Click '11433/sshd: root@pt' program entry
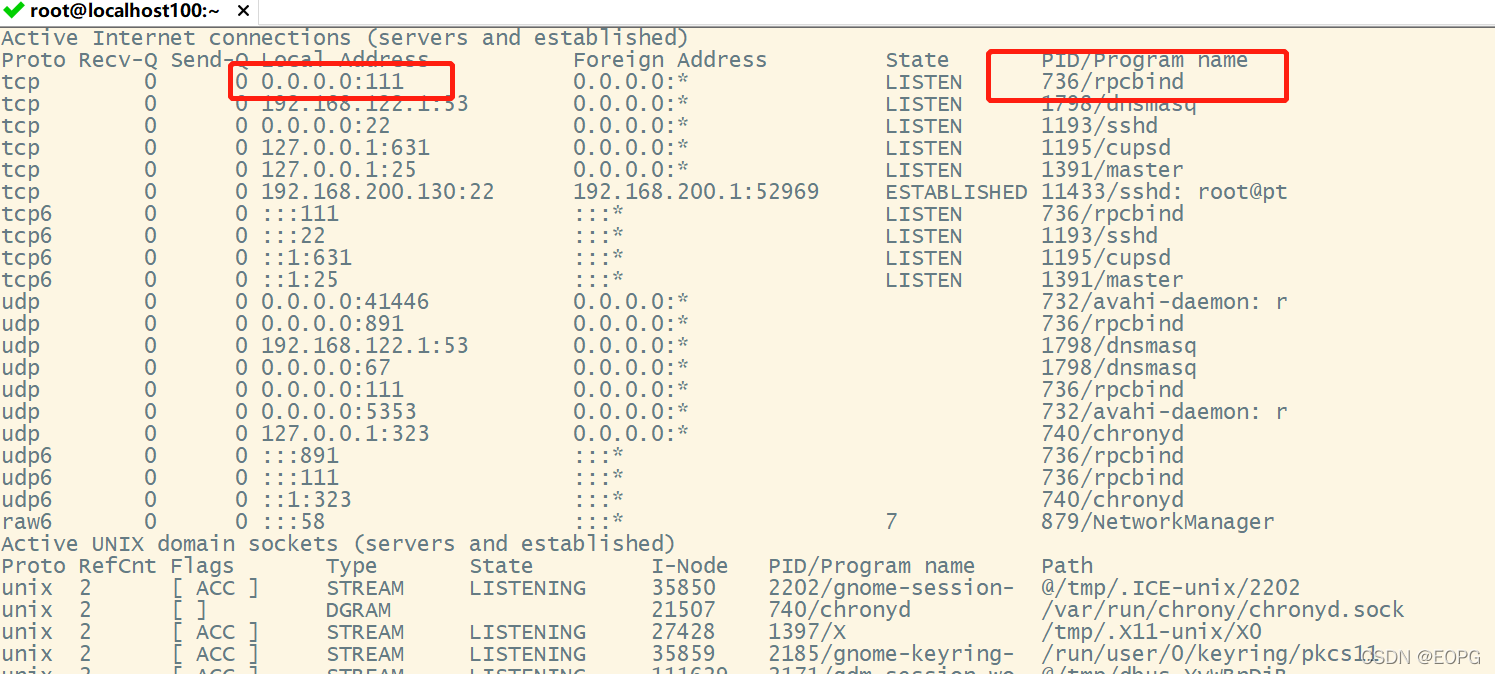 pos(1164,192)
